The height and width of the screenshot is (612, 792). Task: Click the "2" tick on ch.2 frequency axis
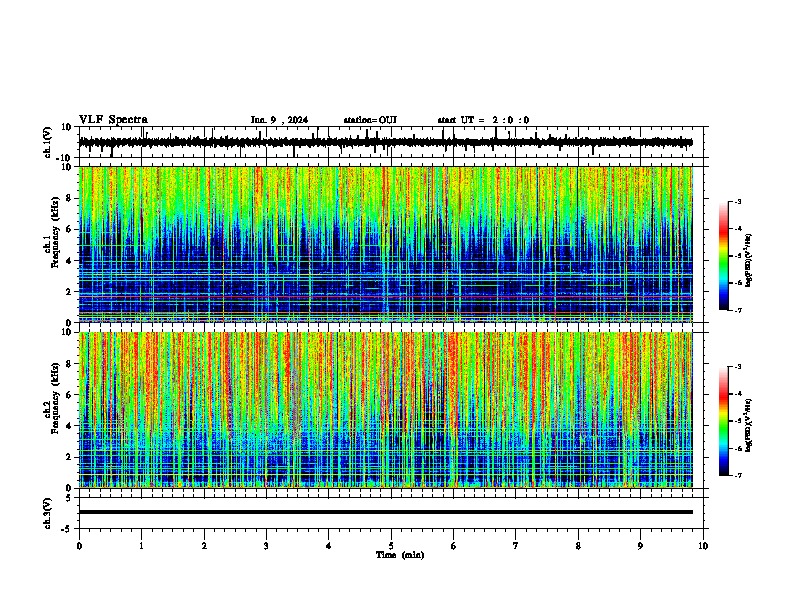(70, 457)
